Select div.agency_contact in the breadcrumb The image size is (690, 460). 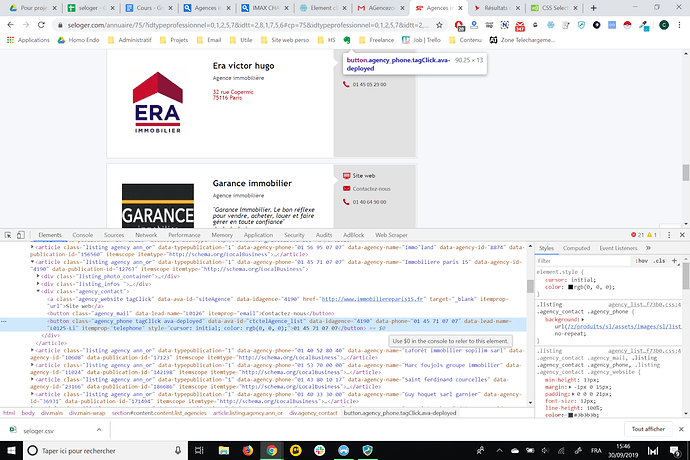coord(313,413)
